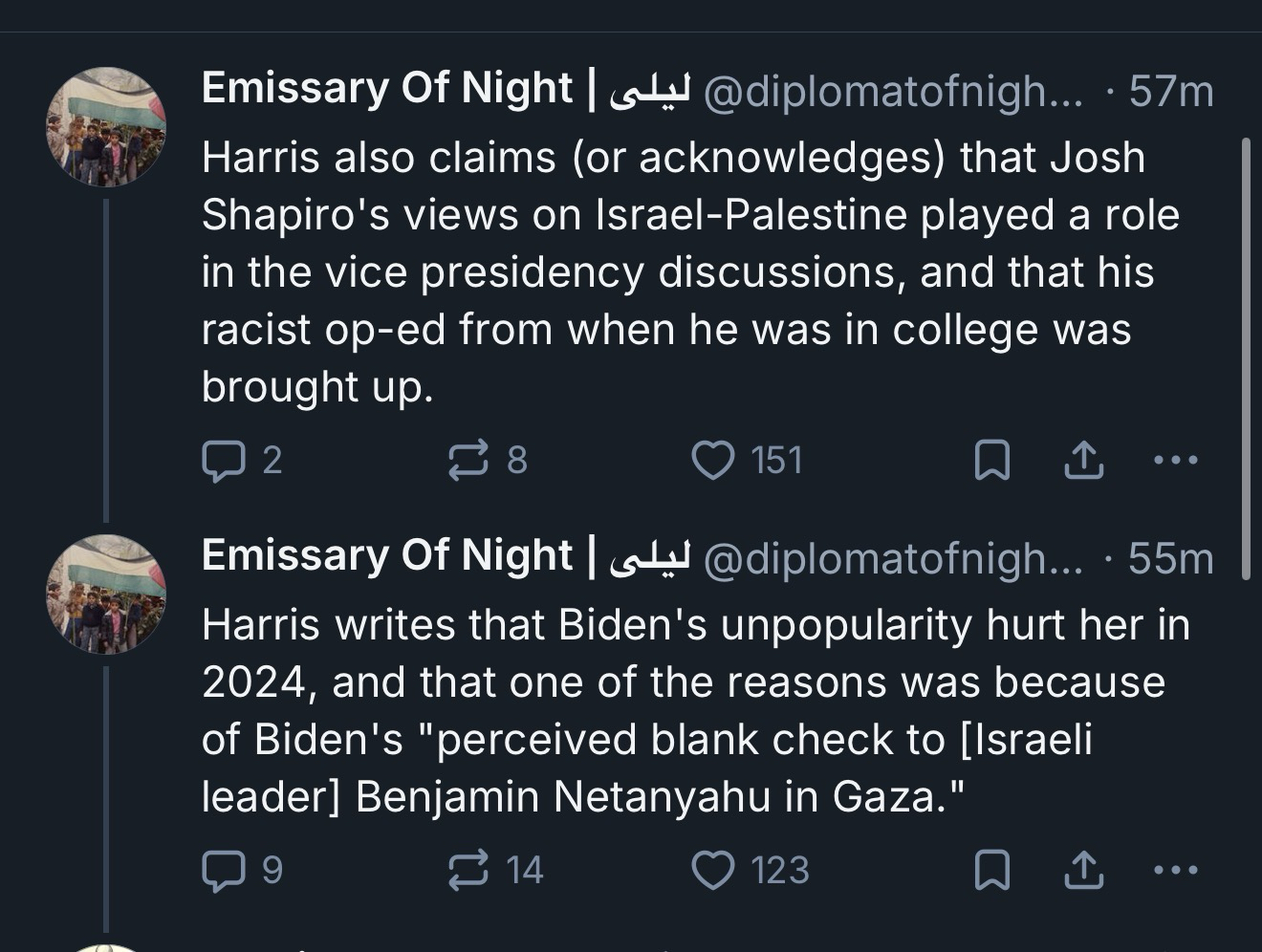Reply to the Josh Shapiro tweet
Viewport: 1262px width, 952px height.
(x=223, y=461)
